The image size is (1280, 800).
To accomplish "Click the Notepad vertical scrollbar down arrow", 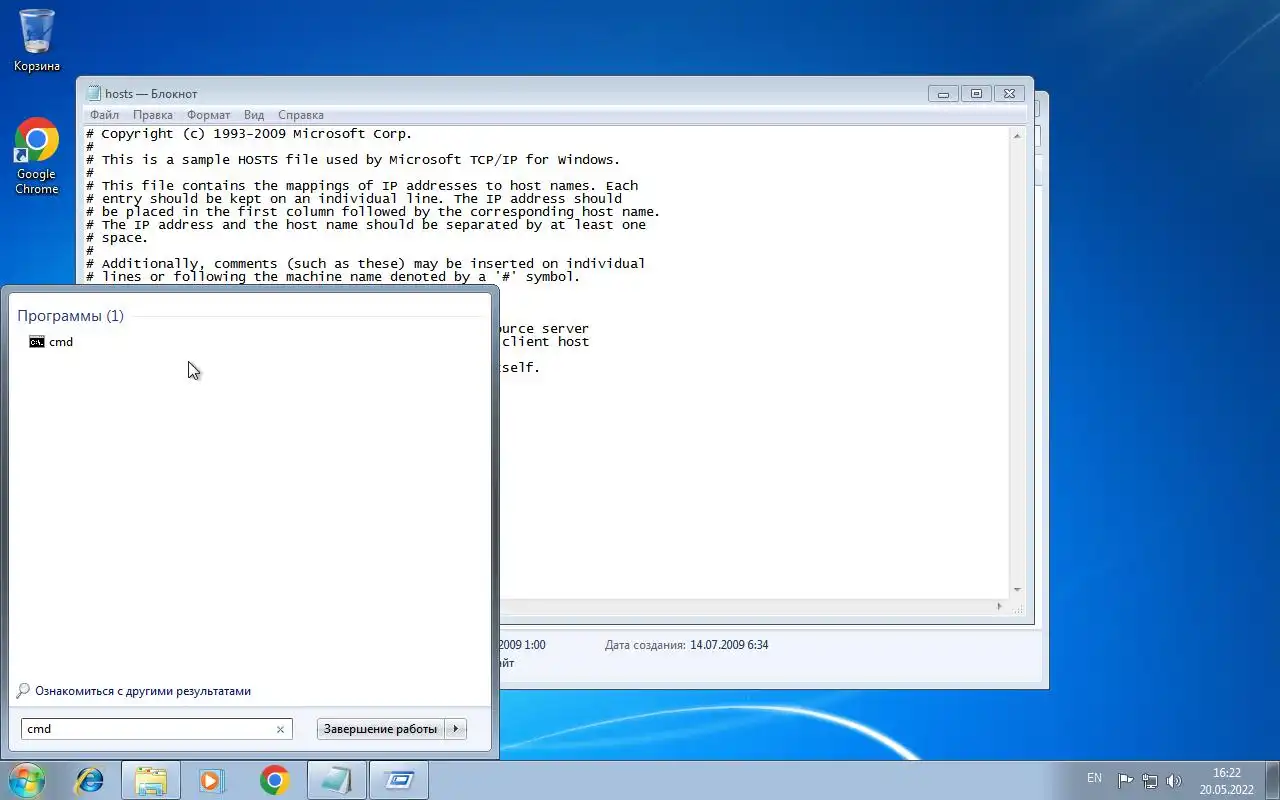I will pos(1017,590).
